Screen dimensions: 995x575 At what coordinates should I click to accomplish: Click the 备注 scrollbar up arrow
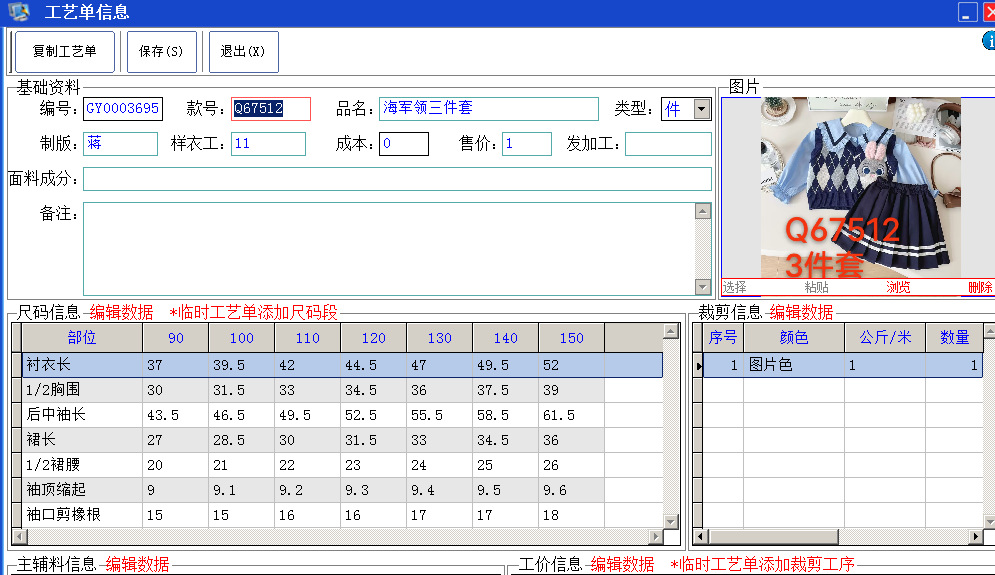click(702, 211)
